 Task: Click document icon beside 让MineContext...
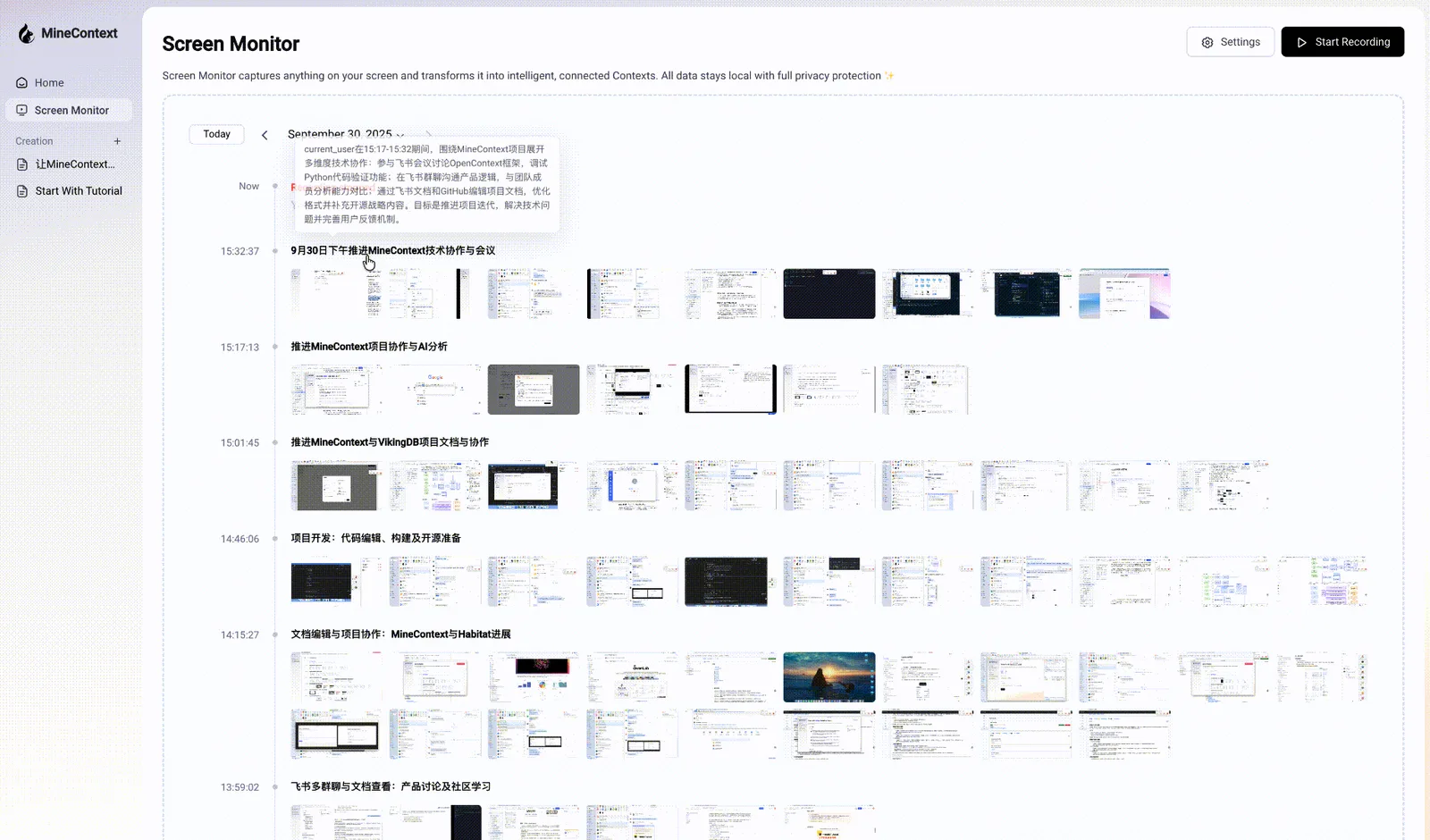pos(22,164)
